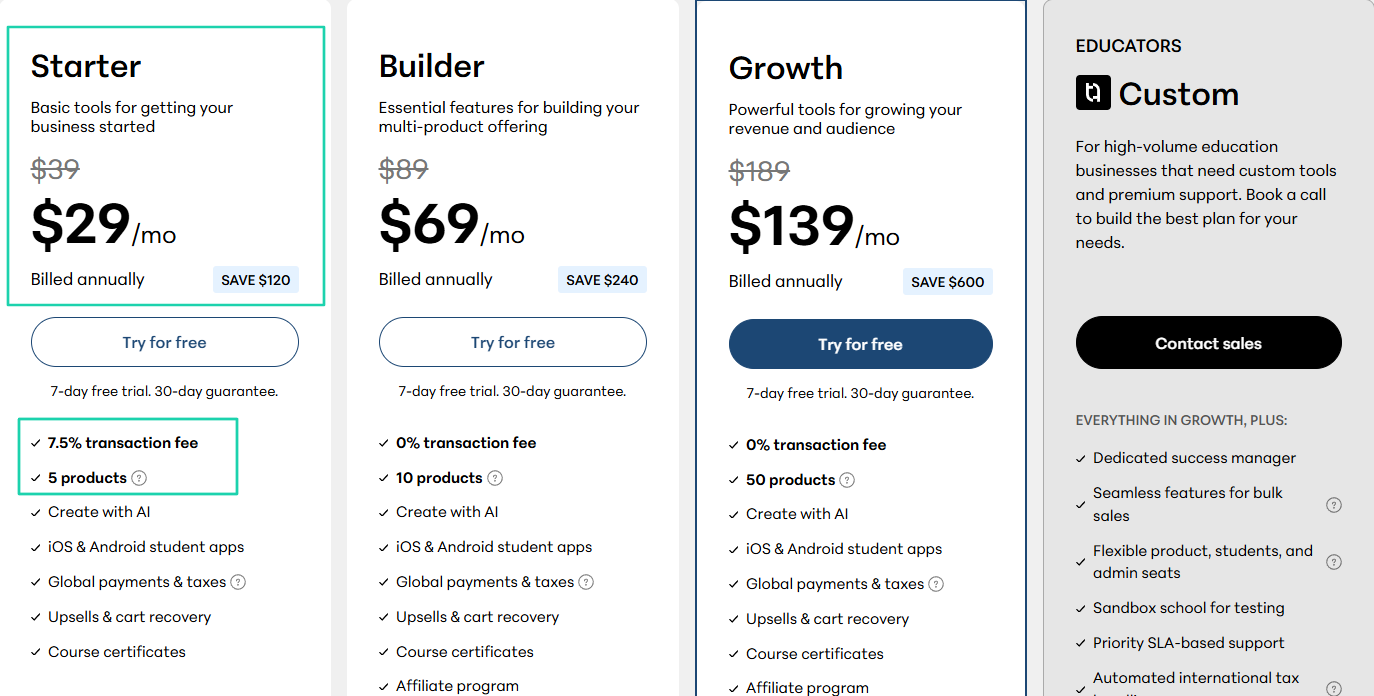The image size is (1374, 696).
Task: Click info icon for Automated international tax
Action: point(1334,688)
